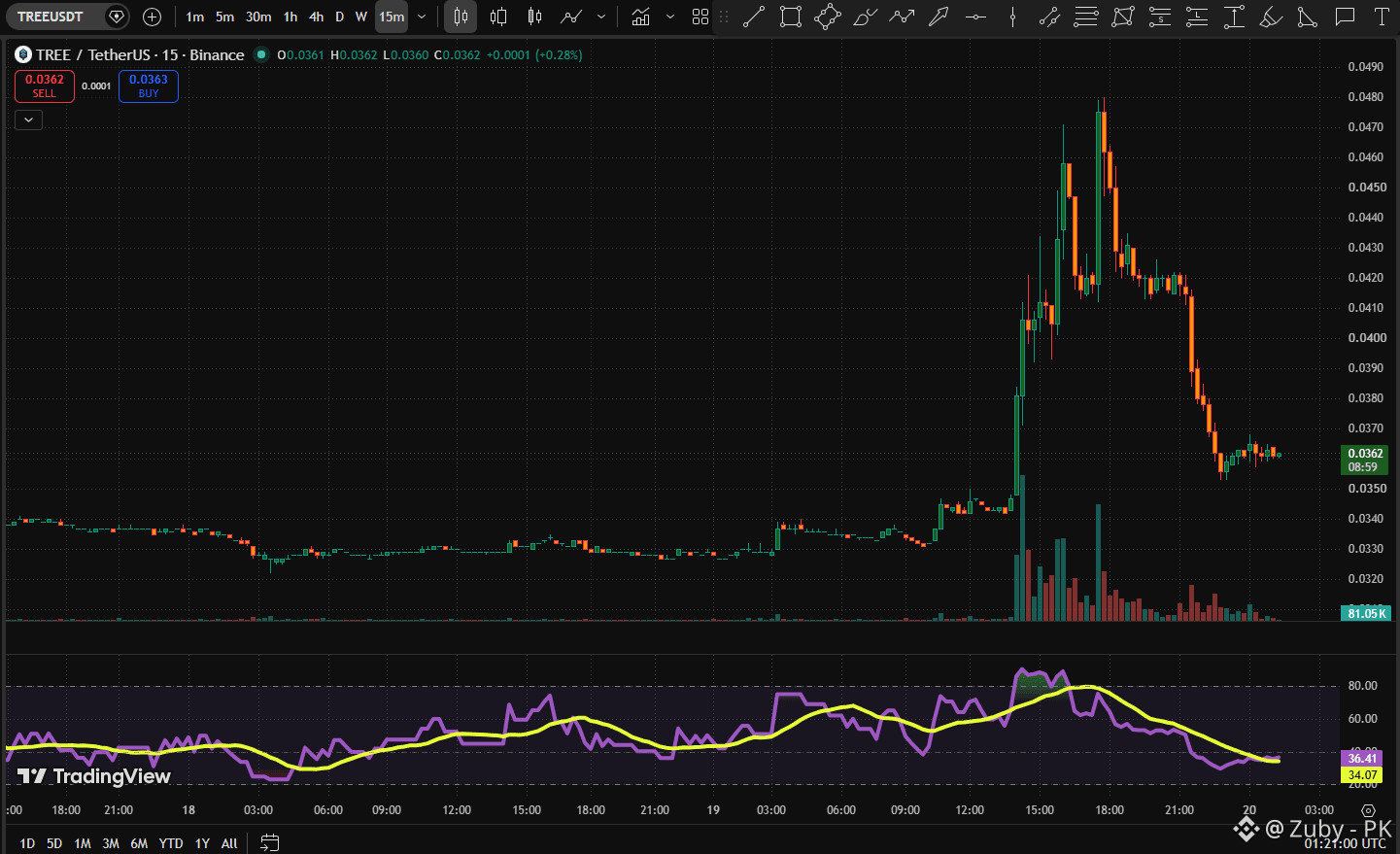
Task: Click the 34.07 yellow MA value label
Action: coord(1362,775)
